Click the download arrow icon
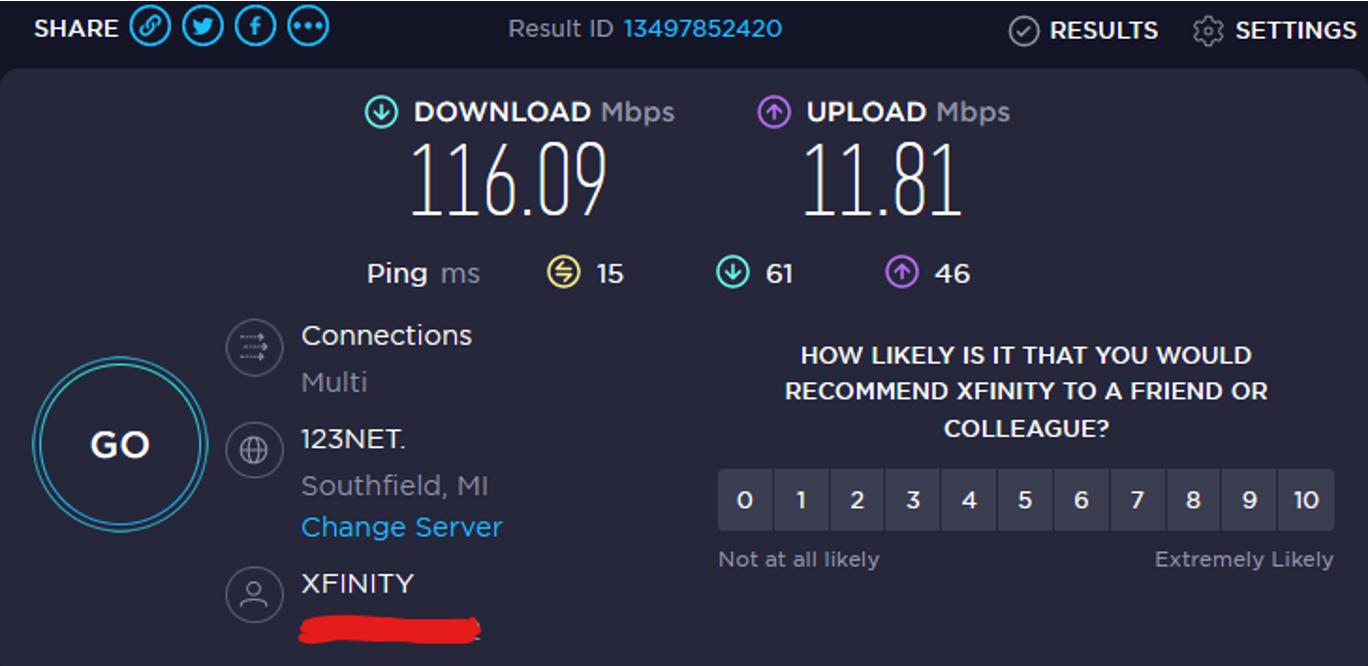This screenshot has width=1368, height=666. click(381, 112)
